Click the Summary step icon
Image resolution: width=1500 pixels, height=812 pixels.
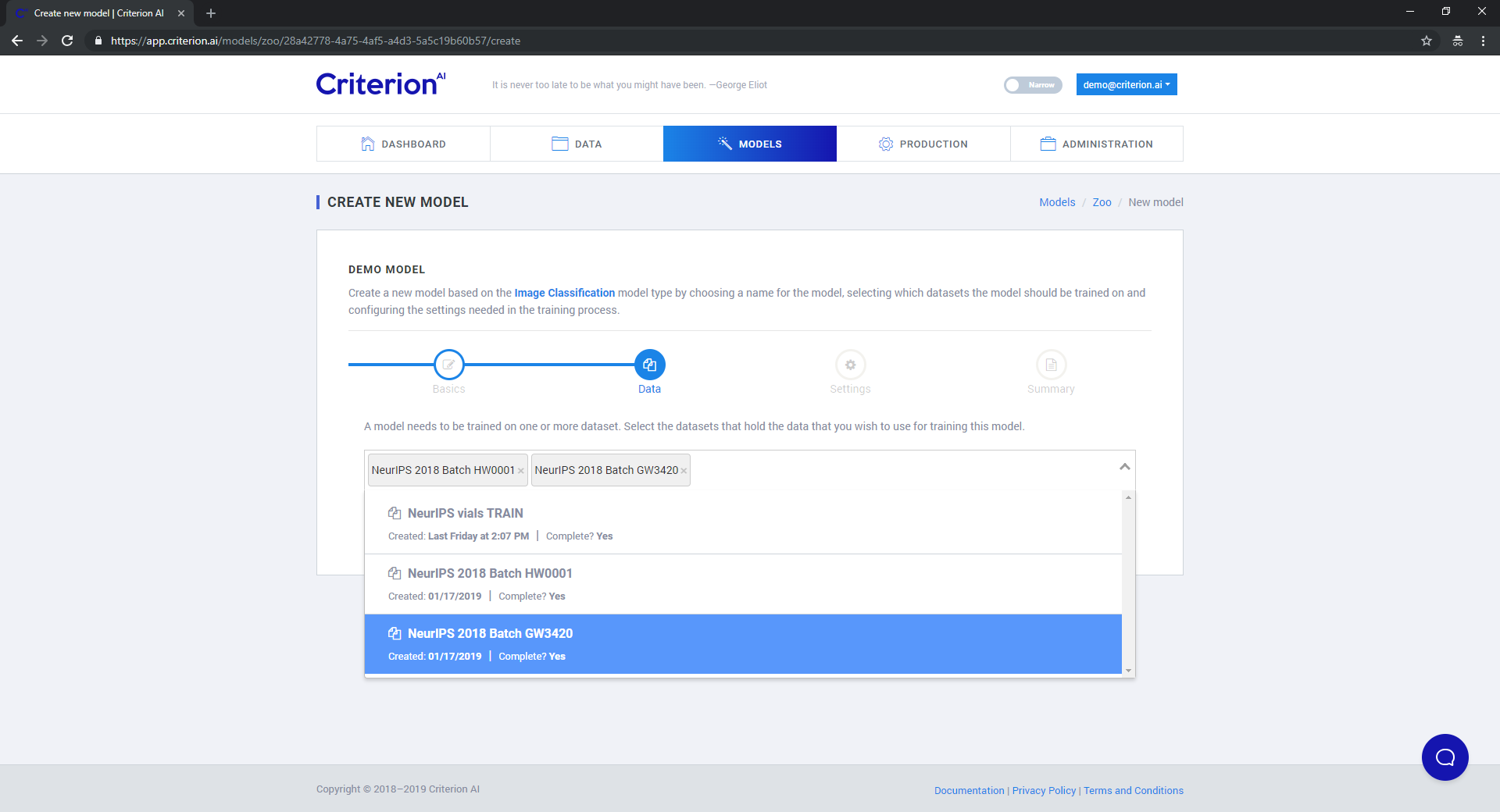pos(1051,365)
